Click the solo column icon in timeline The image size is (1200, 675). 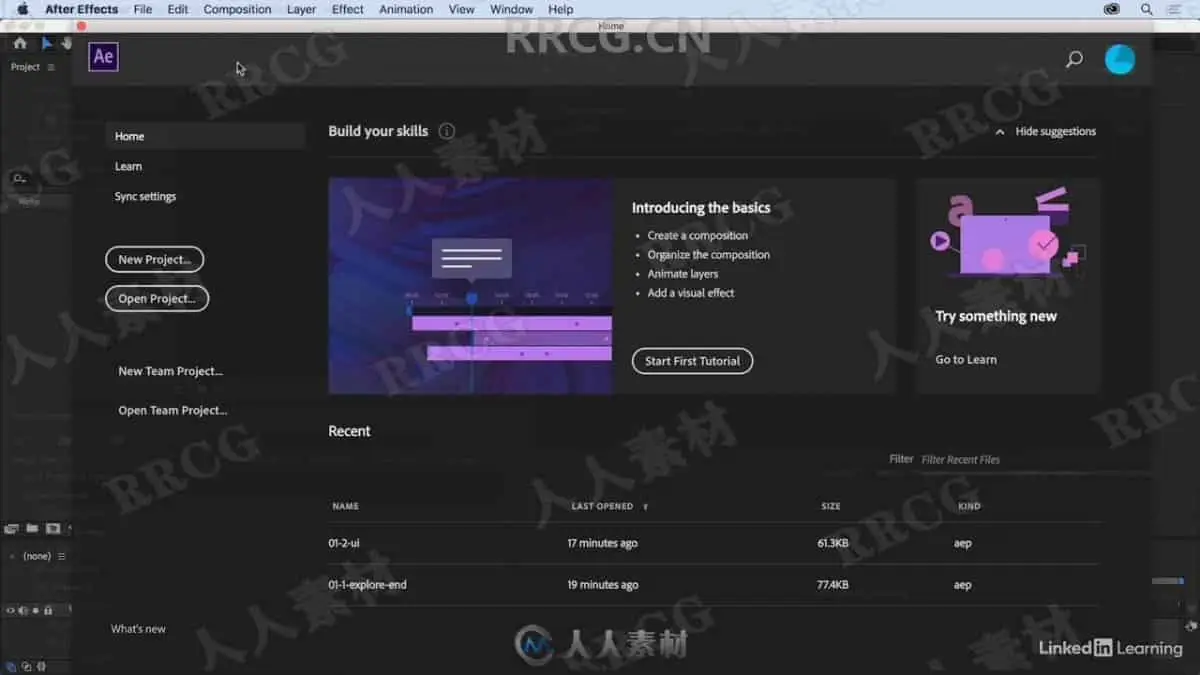[x=35, y=610]
